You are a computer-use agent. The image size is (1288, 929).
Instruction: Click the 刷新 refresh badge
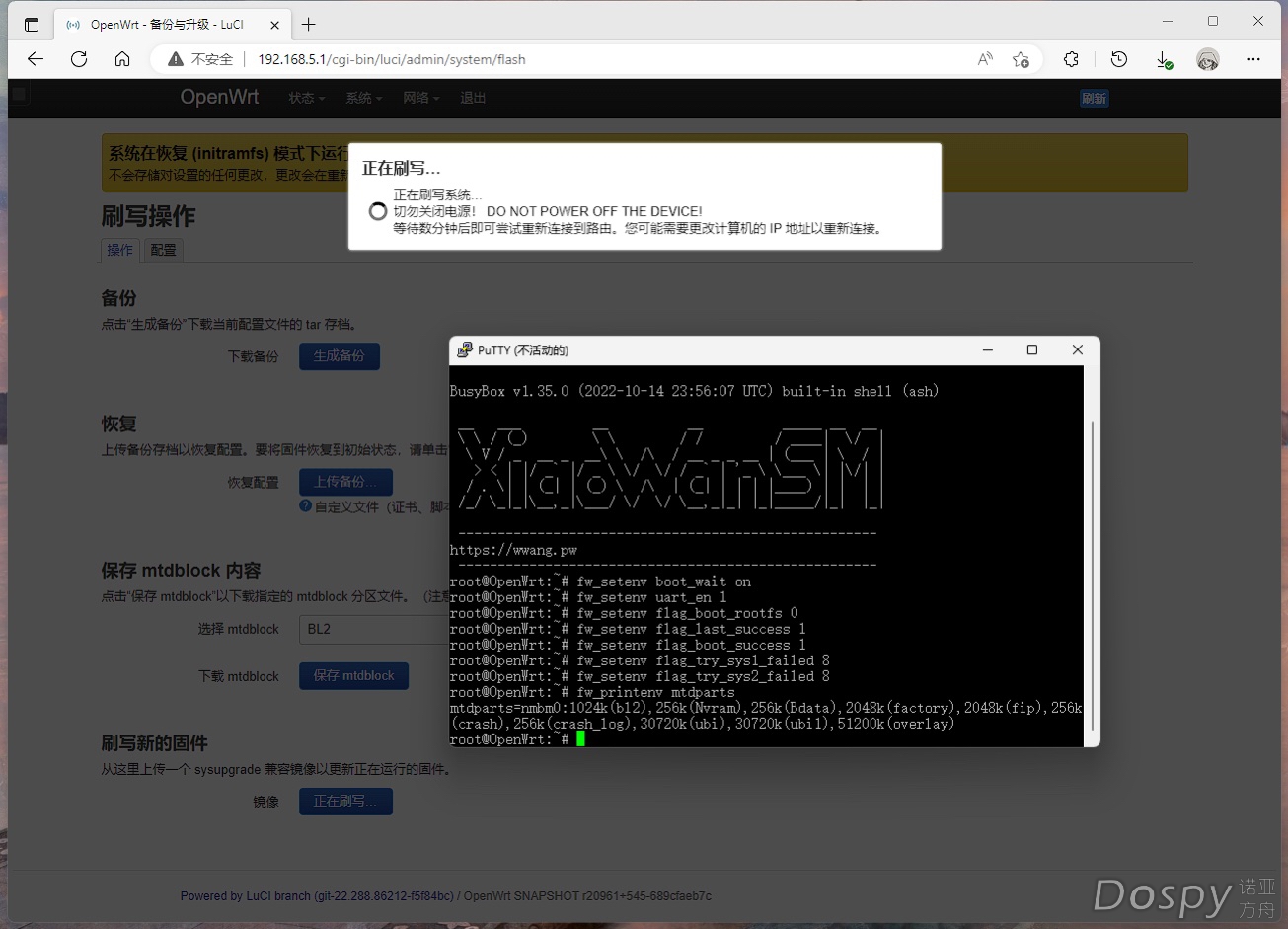(1094, 99)
